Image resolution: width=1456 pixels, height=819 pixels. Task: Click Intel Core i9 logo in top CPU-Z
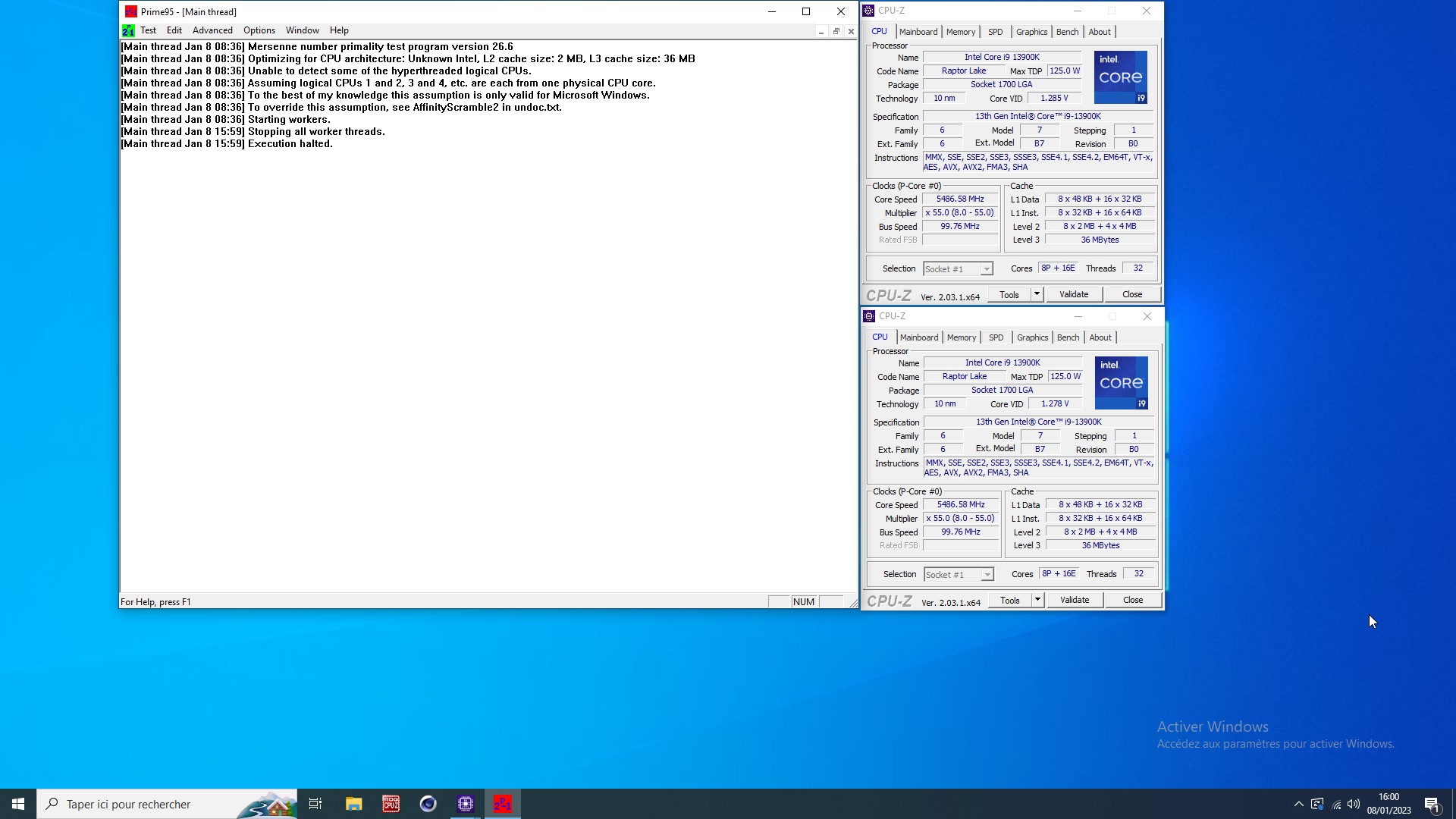click(1121, 77)
